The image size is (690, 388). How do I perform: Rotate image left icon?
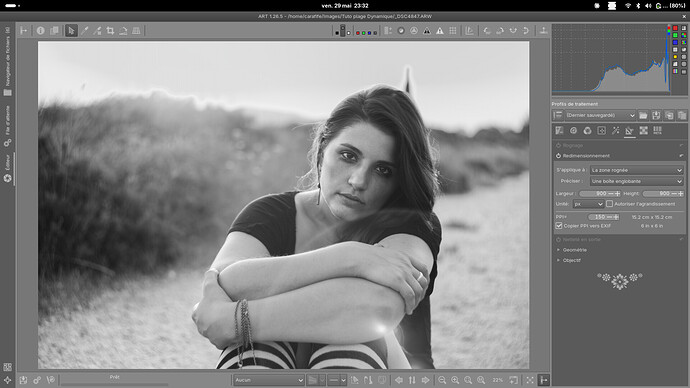click(487, 30)
